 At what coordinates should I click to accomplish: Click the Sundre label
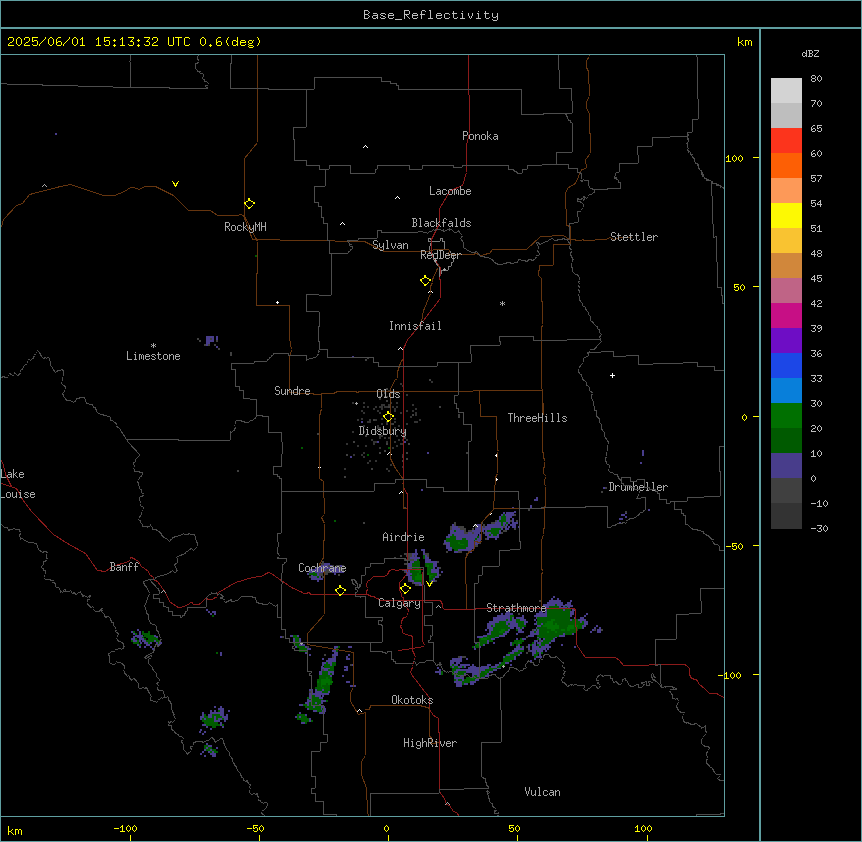292,391
